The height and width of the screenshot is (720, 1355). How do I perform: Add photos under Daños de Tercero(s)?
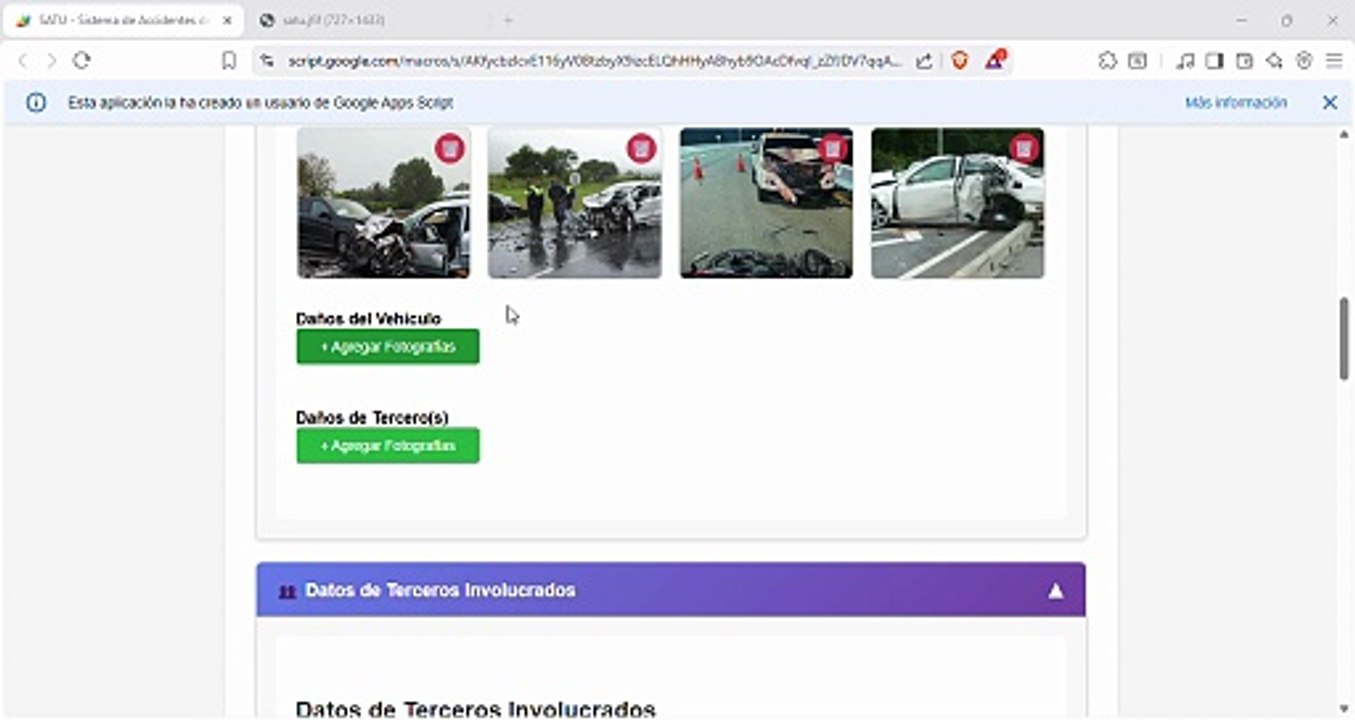(388, 446)
